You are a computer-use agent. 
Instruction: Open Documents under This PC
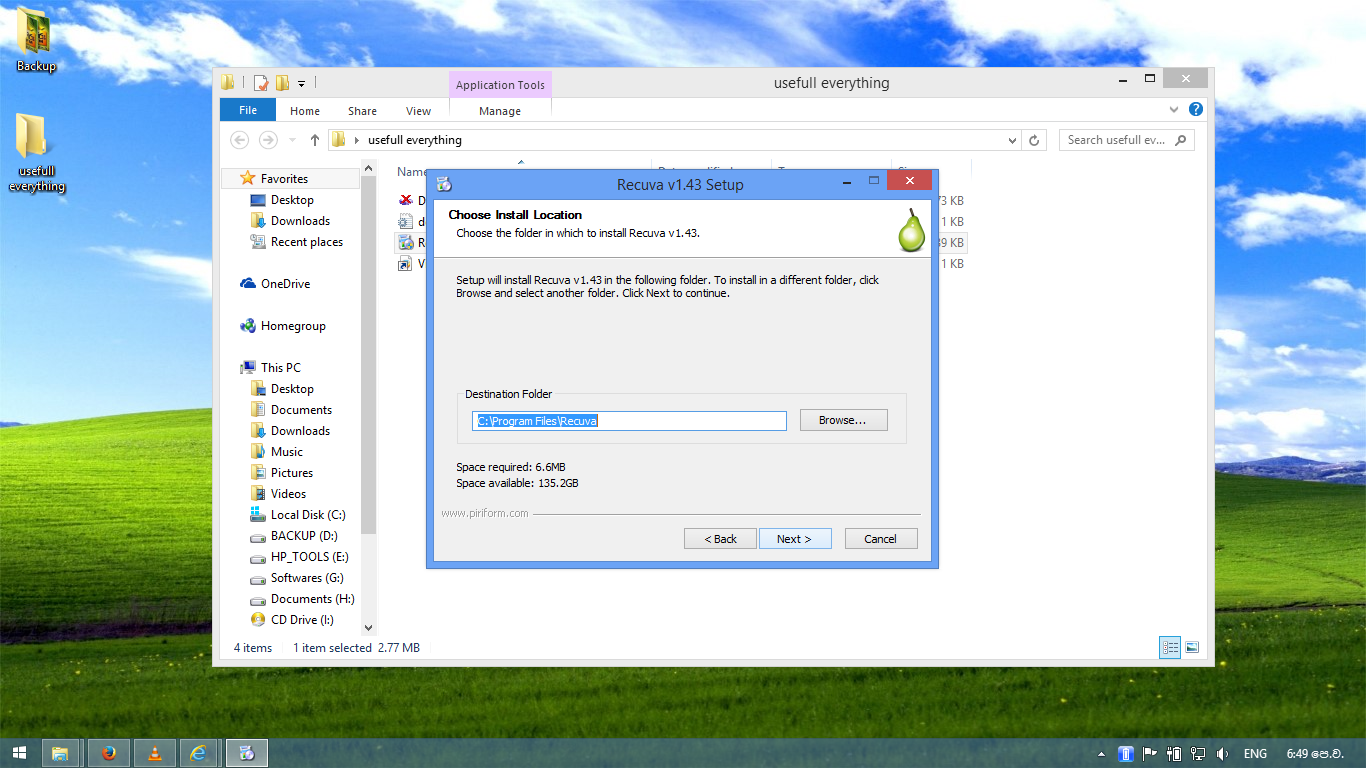(x=301, y=410)
